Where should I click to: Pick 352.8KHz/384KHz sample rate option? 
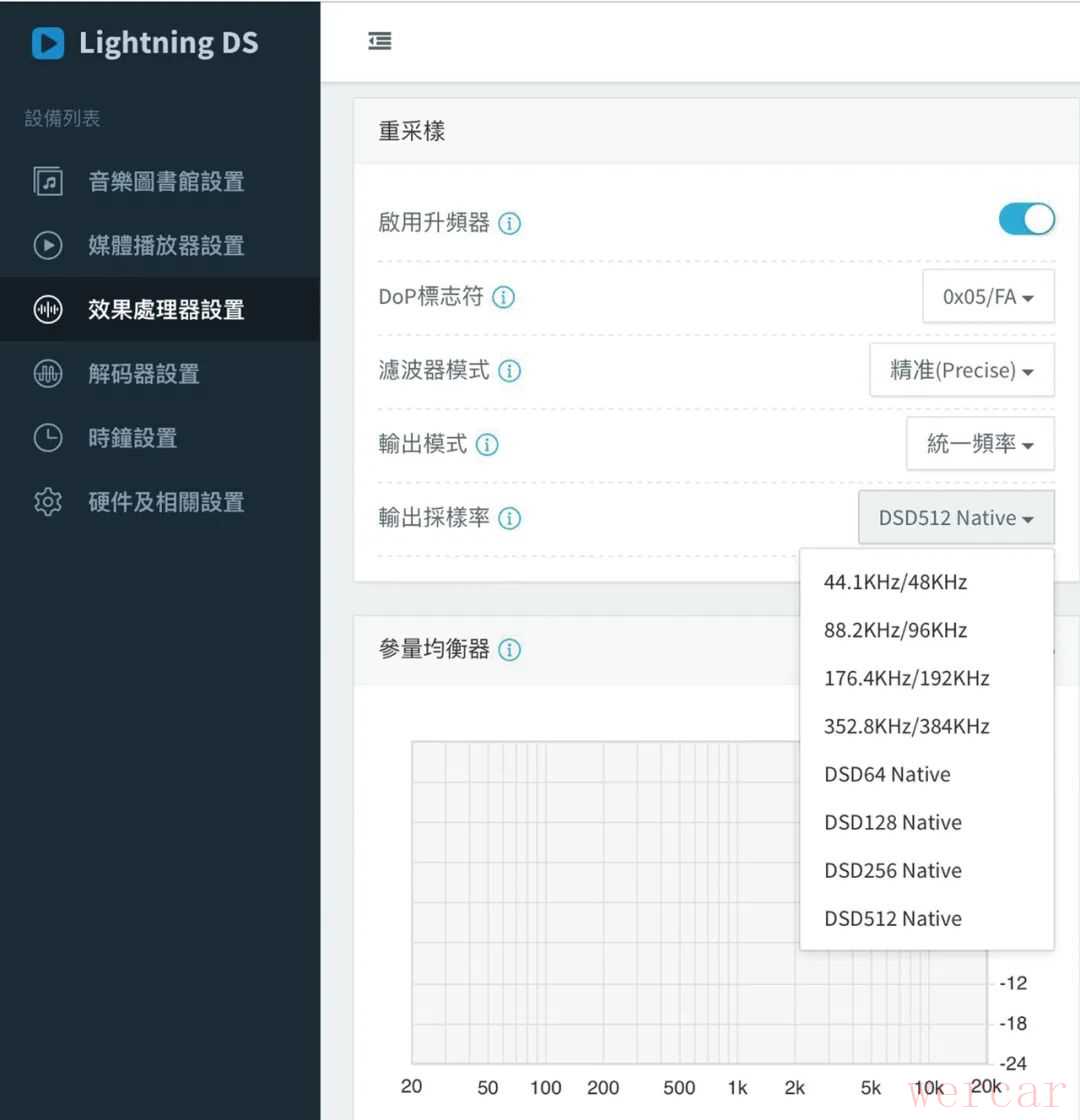point(906,726)
